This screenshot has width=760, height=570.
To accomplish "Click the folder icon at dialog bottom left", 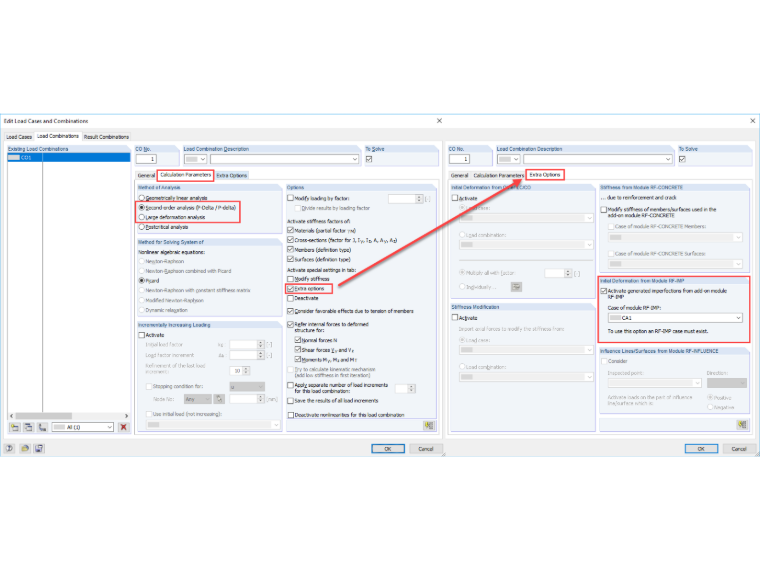I will click(x=25, y=449).
